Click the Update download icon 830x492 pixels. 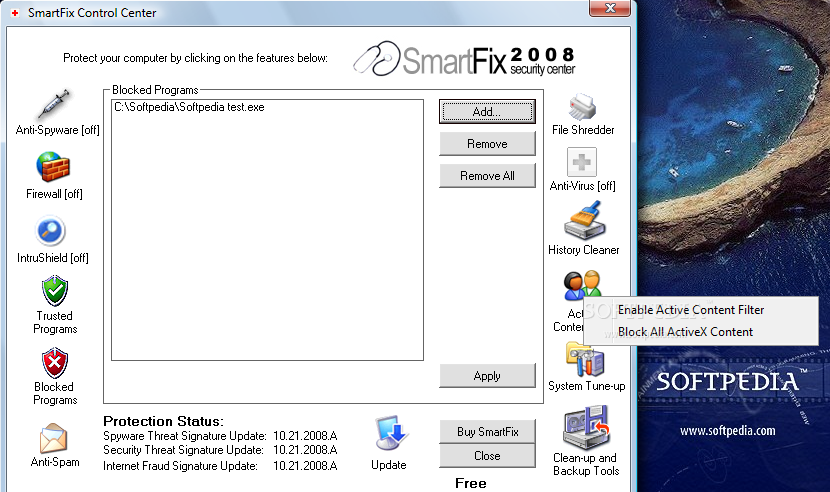(391, 434)
